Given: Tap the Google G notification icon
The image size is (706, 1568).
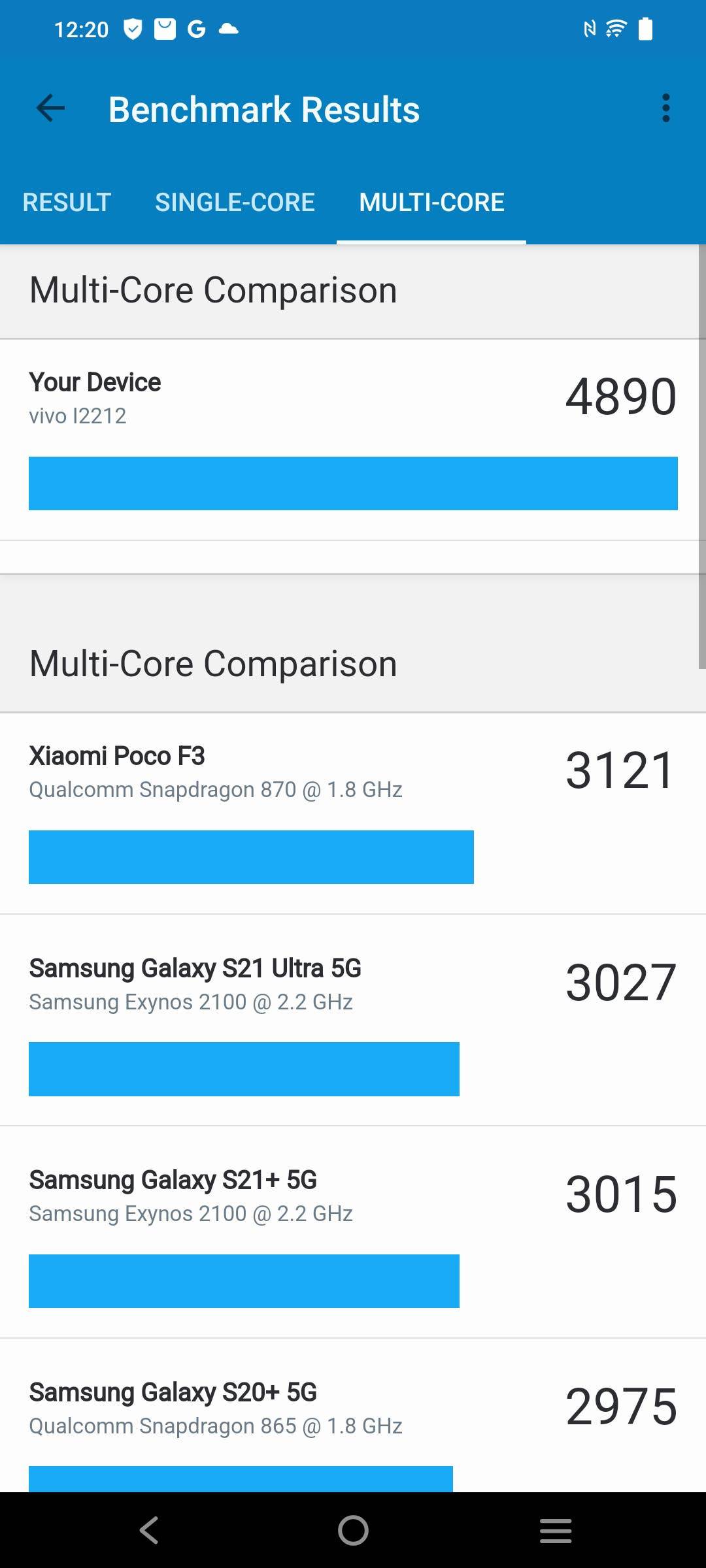Looking at the screenshot, I should [196, 29].
